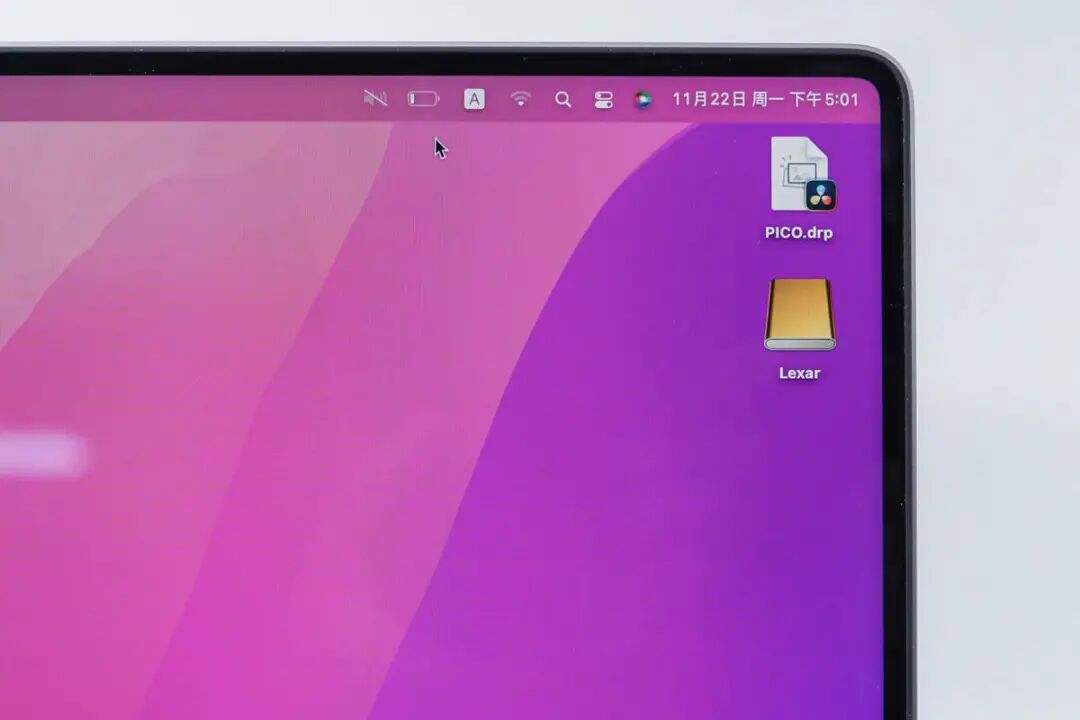Open Control Center

click(x=603, y=100)
